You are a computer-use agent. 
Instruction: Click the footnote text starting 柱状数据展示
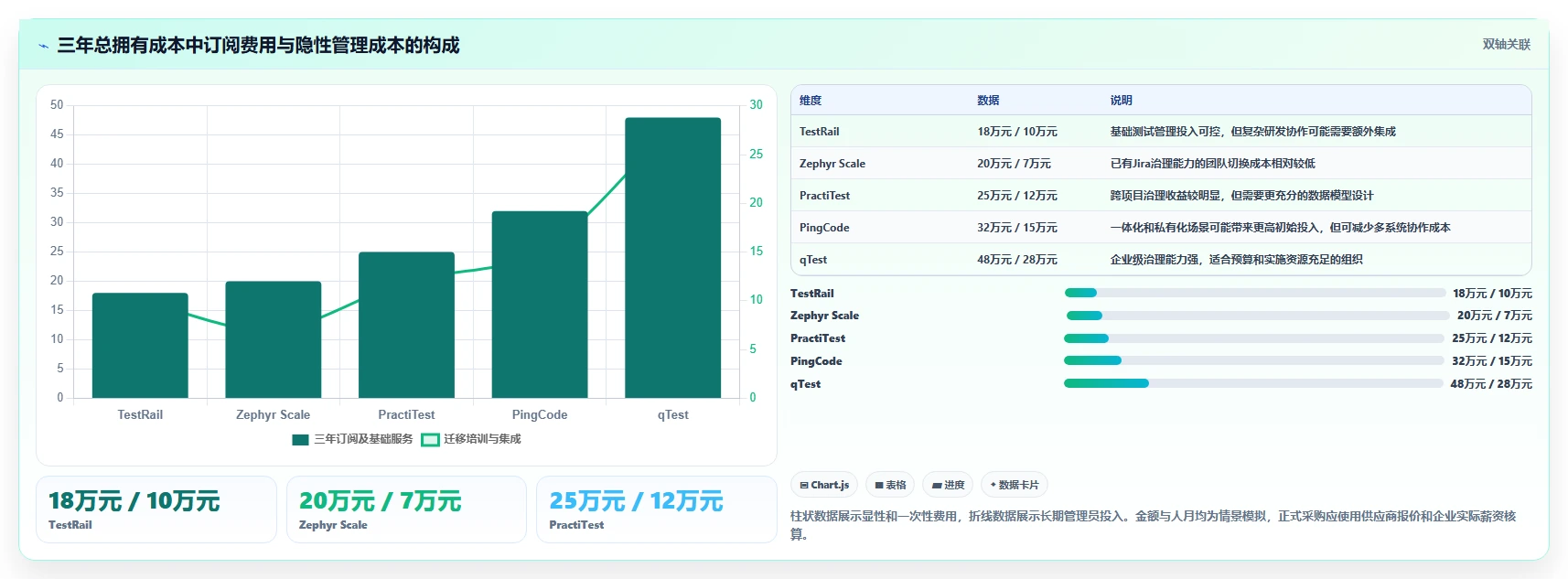(x=1155, y=525)
